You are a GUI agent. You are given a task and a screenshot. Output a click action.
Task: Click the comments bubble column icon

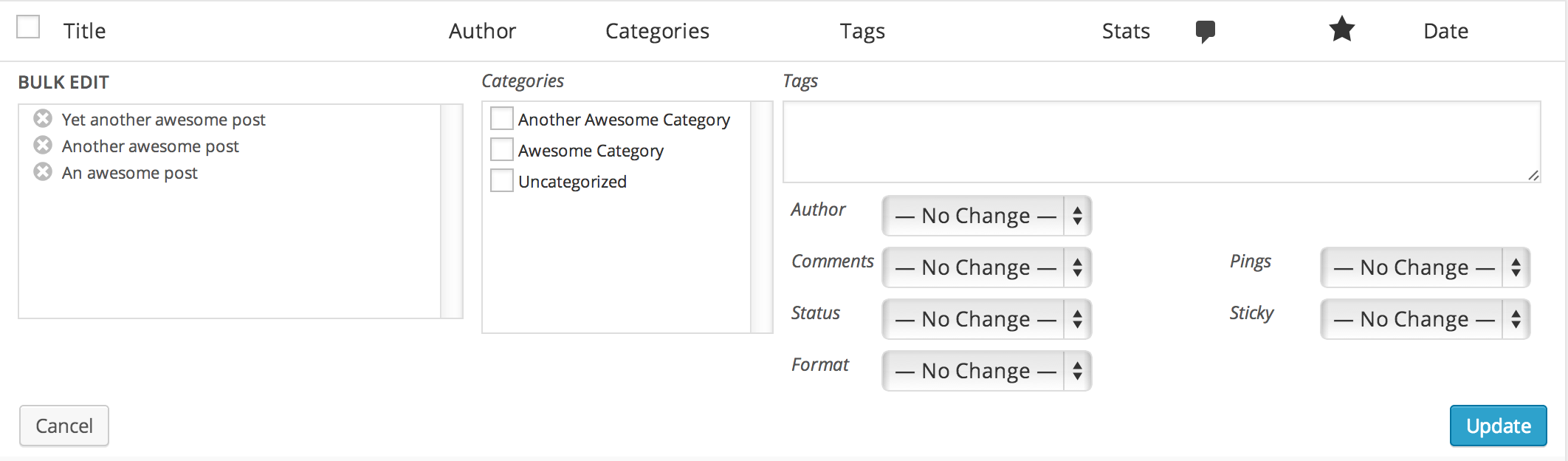(x=1205, y=31)
